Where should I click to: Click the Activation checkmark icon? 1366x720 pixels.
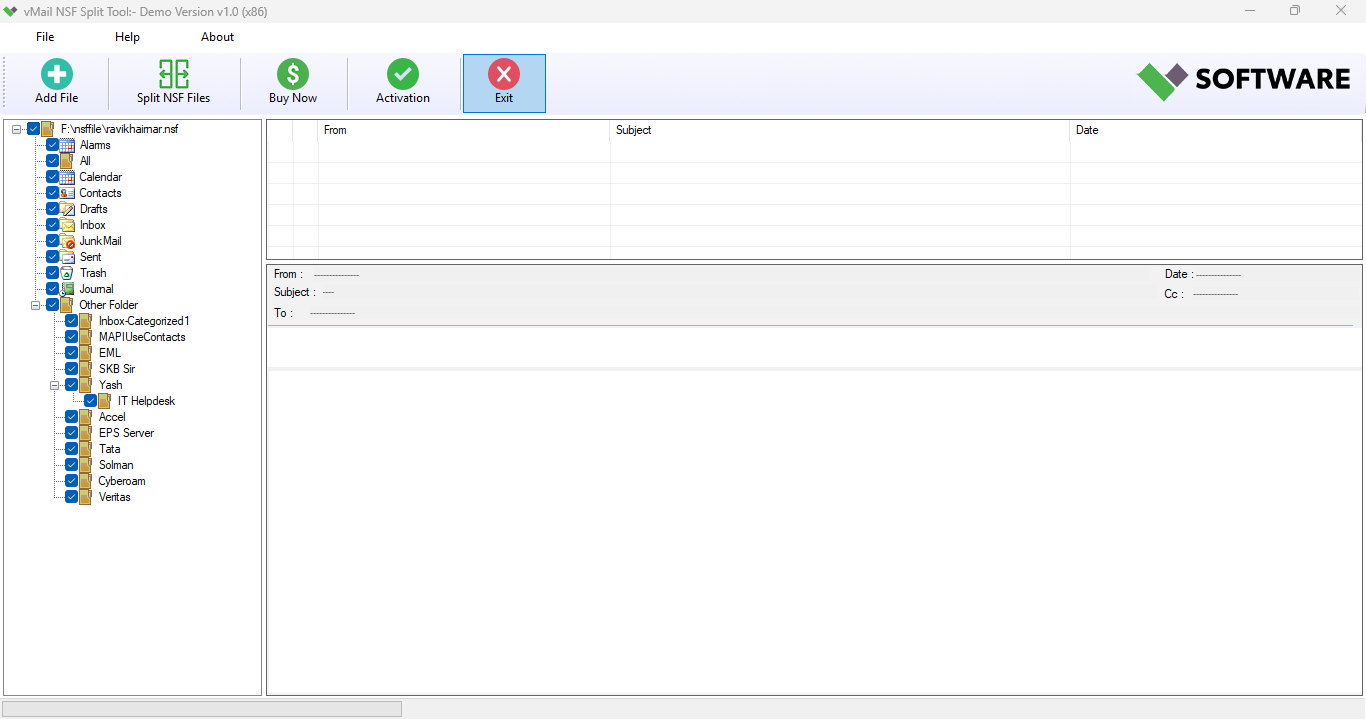403,74
